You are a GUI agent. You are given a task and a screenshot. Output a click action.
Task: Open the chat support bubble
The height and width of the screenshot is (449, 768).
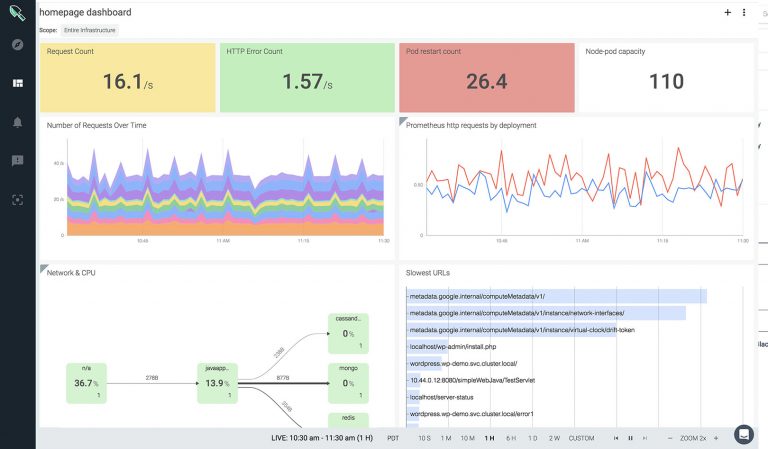743,434
